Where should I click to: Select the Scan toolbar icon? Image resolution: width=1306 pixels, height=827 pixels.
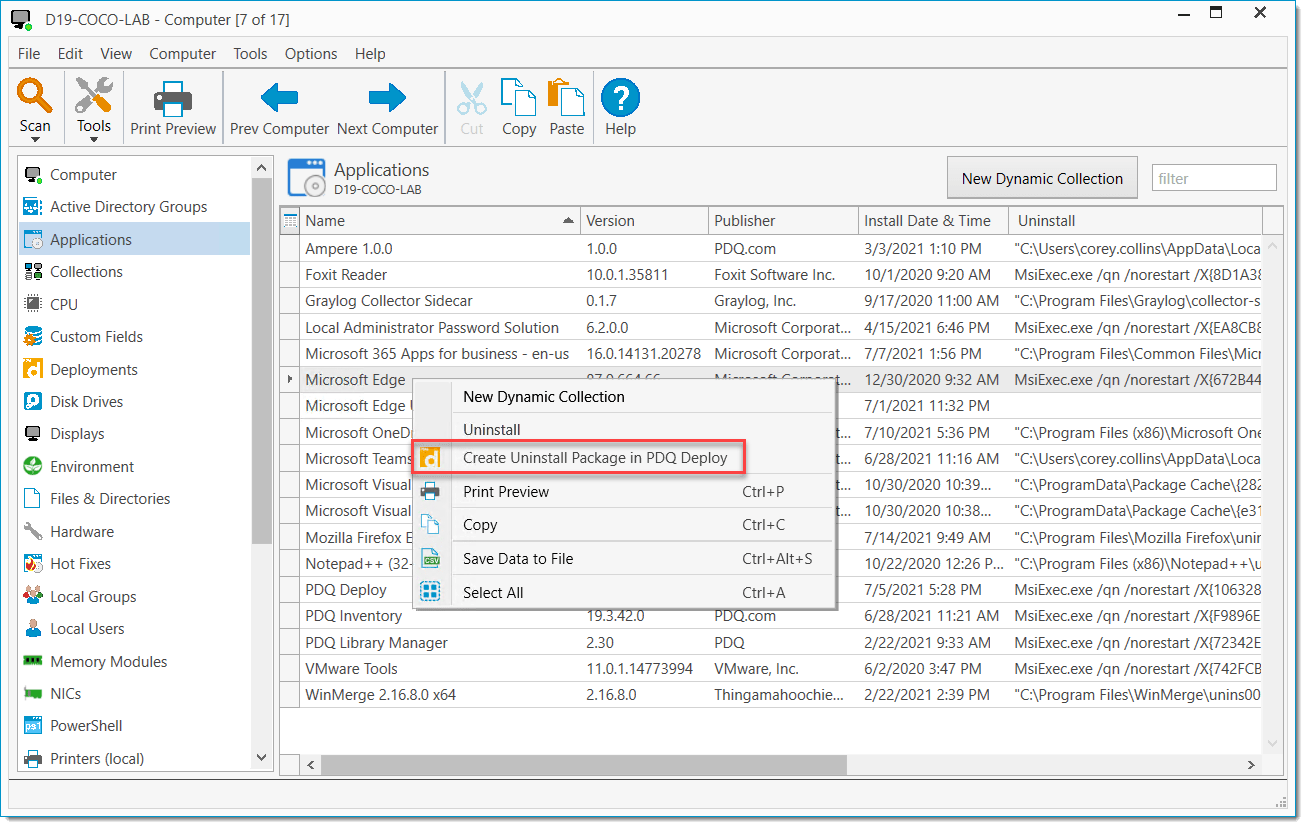(x=35, y=100)
